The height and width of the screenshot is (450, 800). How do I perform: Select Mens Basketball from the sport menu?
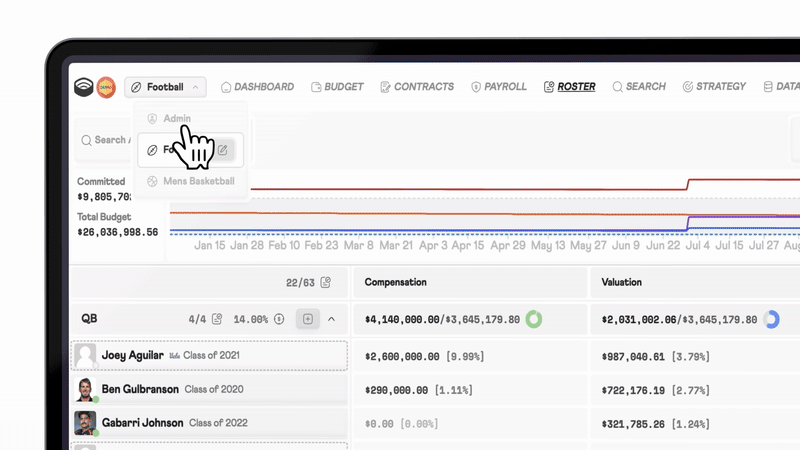(x=198, y=181)
